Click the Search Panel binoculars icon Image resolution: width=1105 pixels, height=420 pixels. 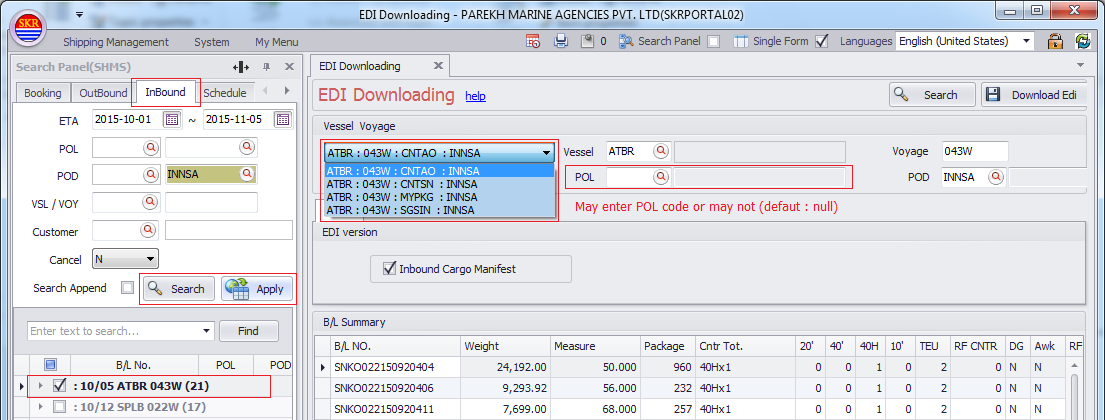pyautogui.click(x=626, y=42)
